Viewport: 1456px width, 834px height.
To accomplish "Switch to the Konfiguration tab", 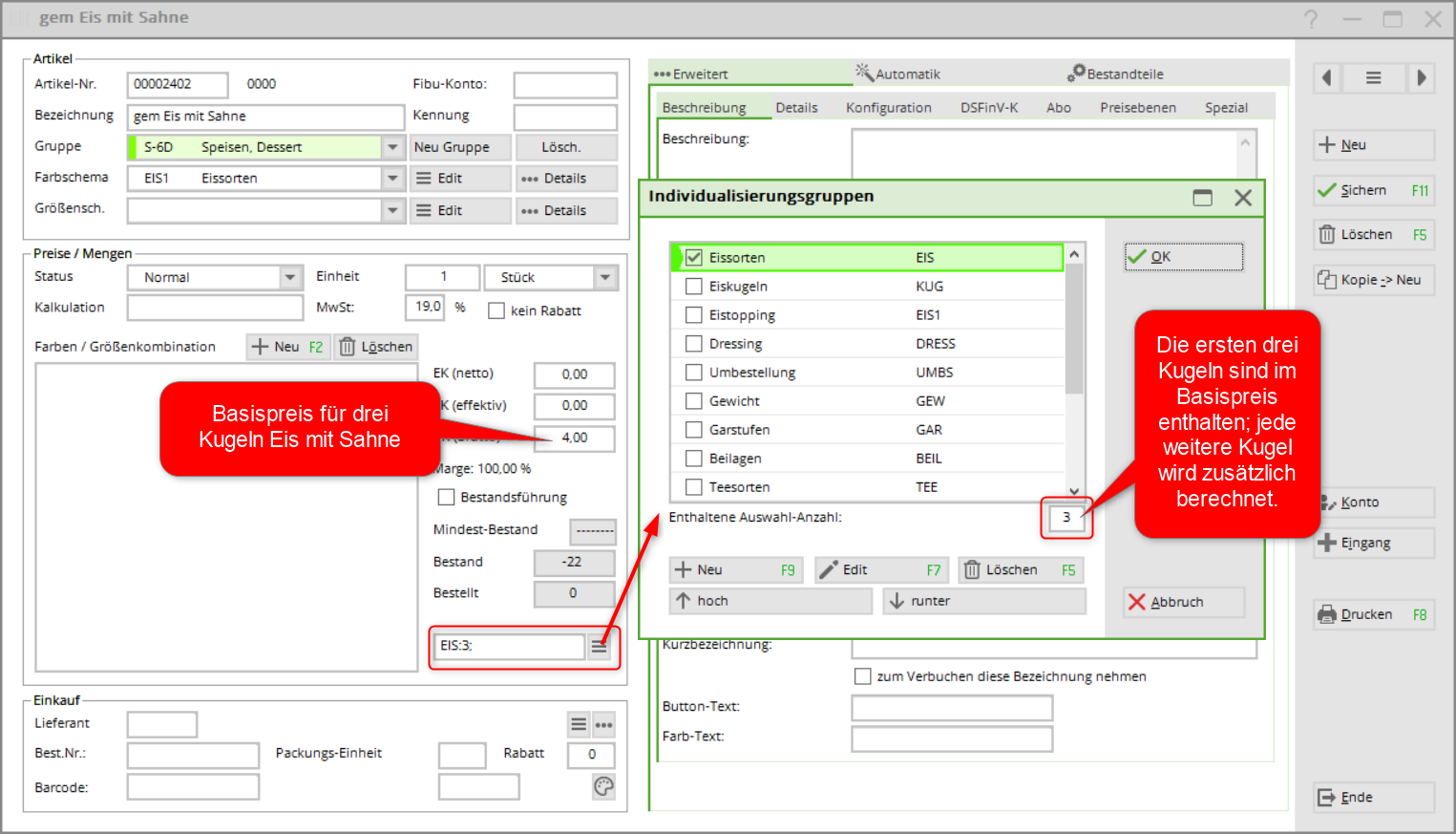I will [x=888, y=108].
